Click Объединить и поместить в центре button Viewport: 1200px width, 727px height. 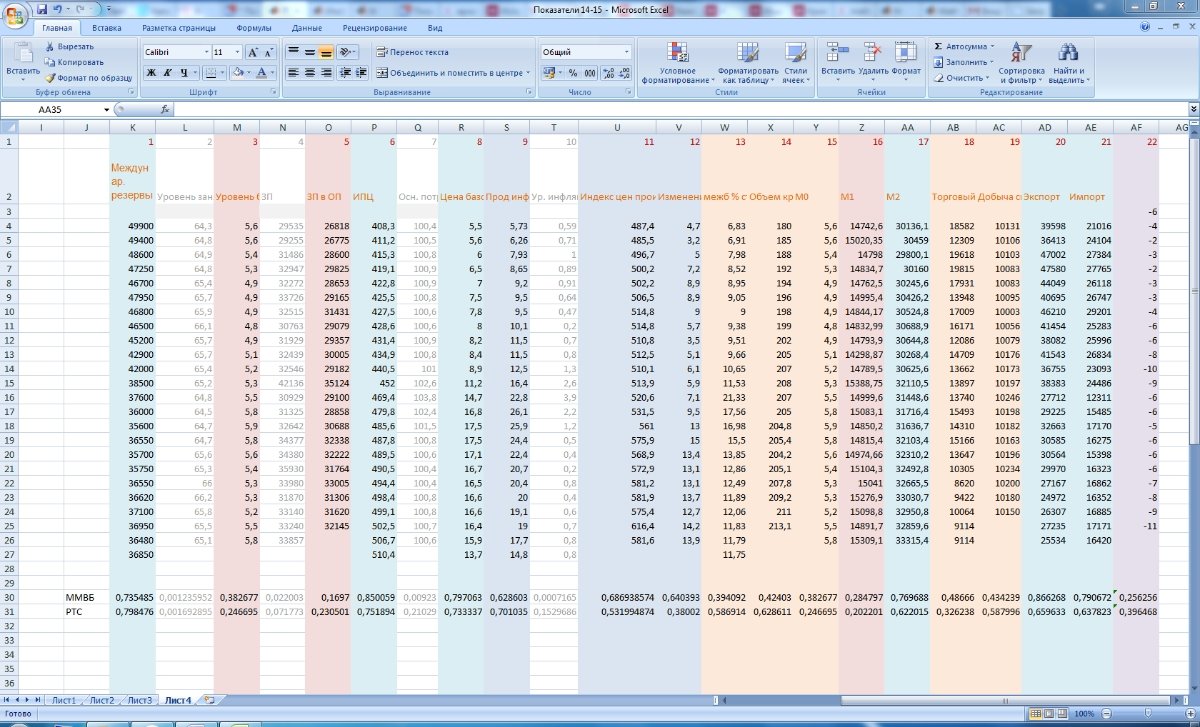click(x=452, y=73)
